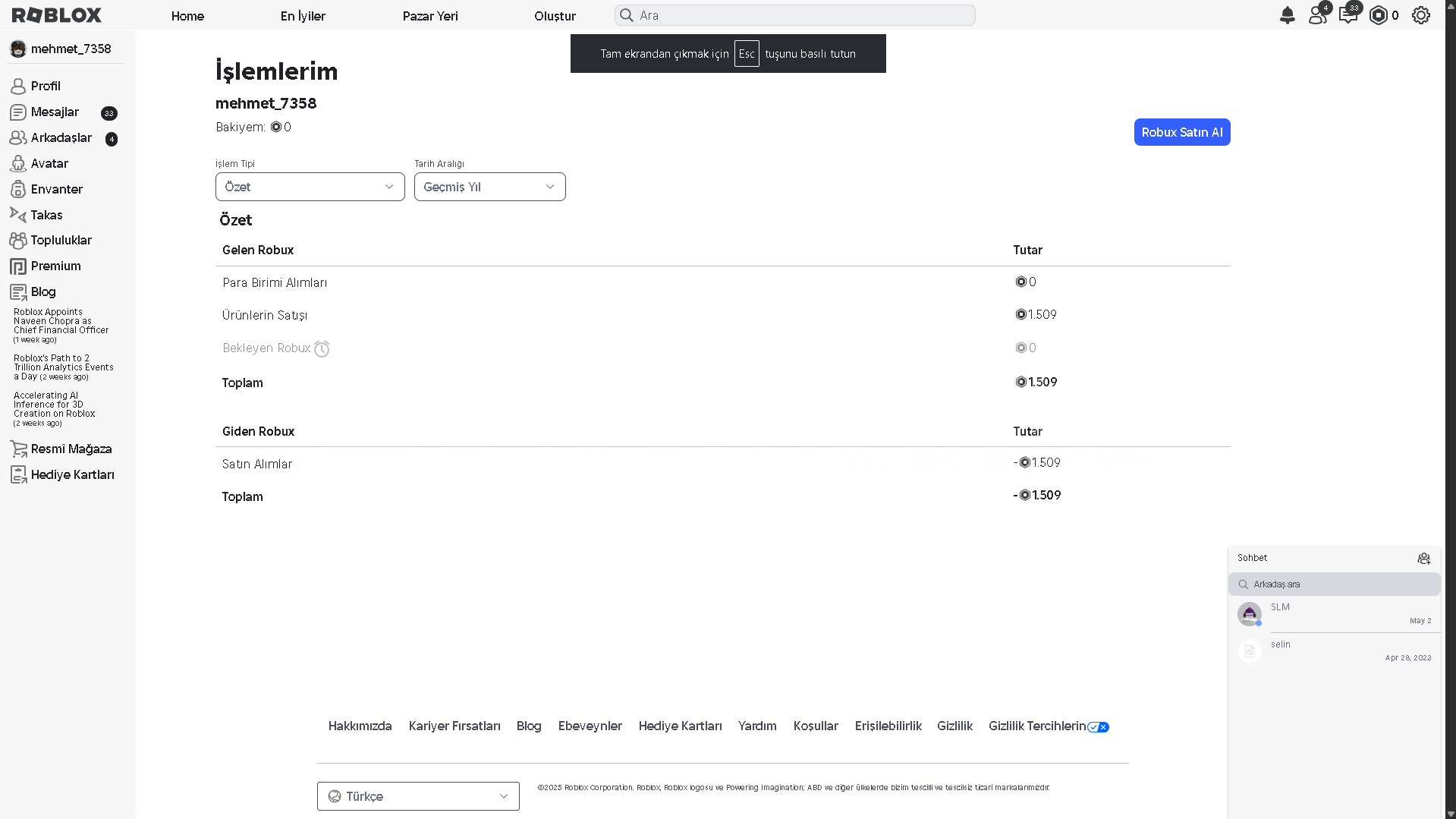Screen dimensions: 1456x819
Task: Open the Tarih Aralığı Geçmiş Yıl dropdown
Action: tap(490, 187)
